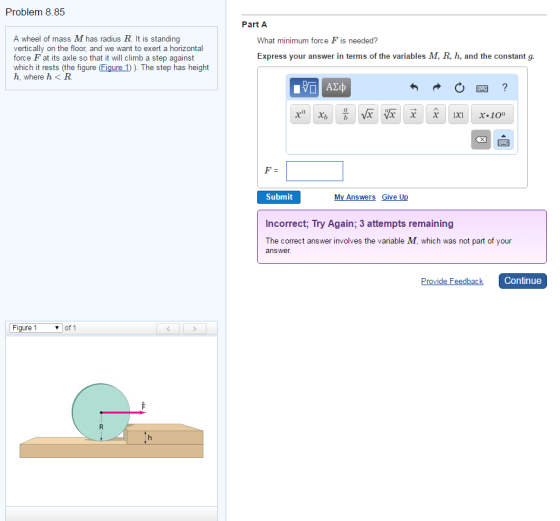The width and height of the screenshot is (560, 521).
Task: Switch to Greek symbols tab
Action: (336, 87)
